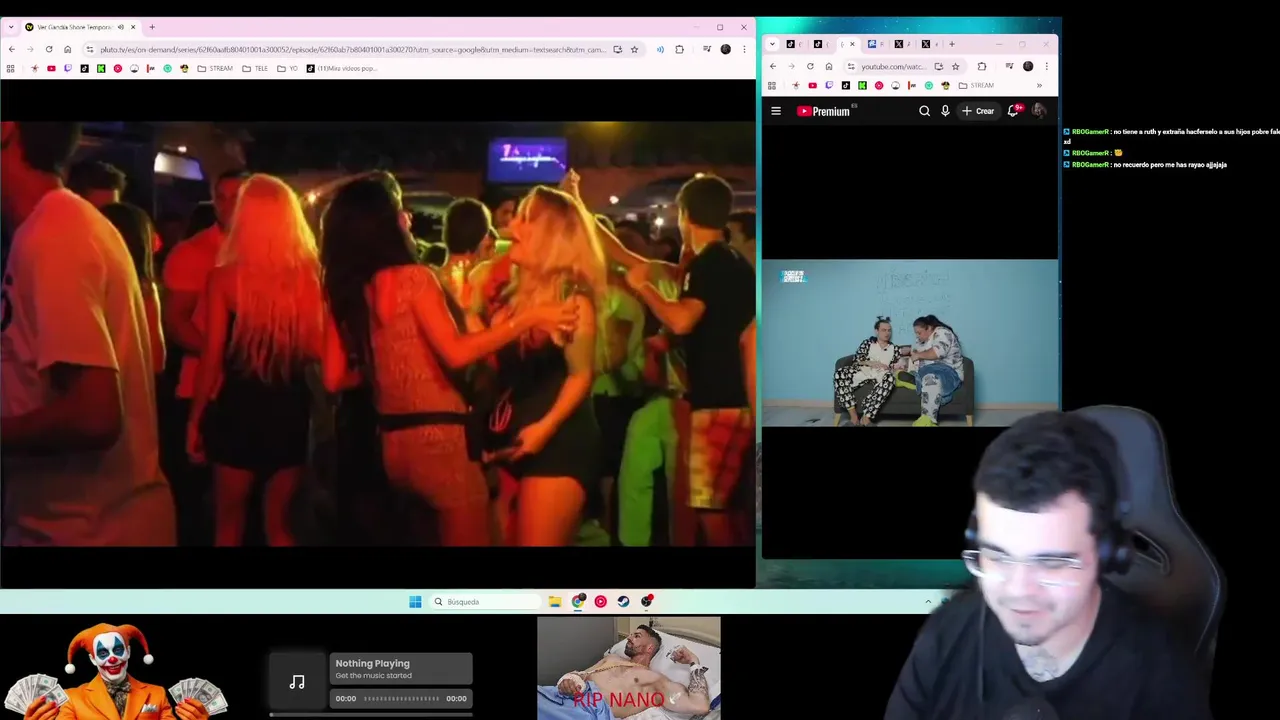Viewport: 1280px width, 720px height.
Task: Open the YouTube account avatar menu
Action: point(1039,111)
